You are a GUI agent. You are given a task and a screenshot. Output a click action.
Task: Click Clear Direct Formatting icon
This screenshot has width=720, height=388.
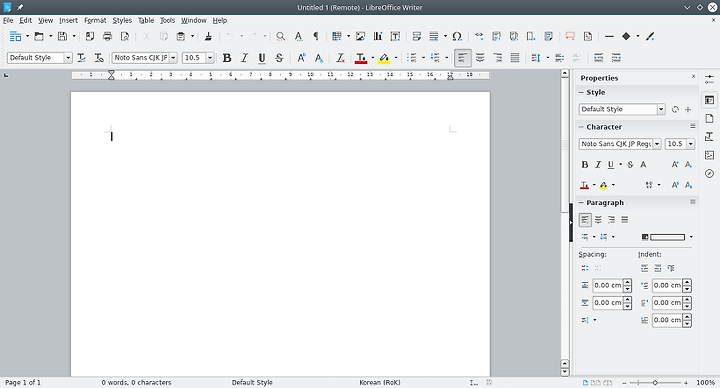coord(340,58)
